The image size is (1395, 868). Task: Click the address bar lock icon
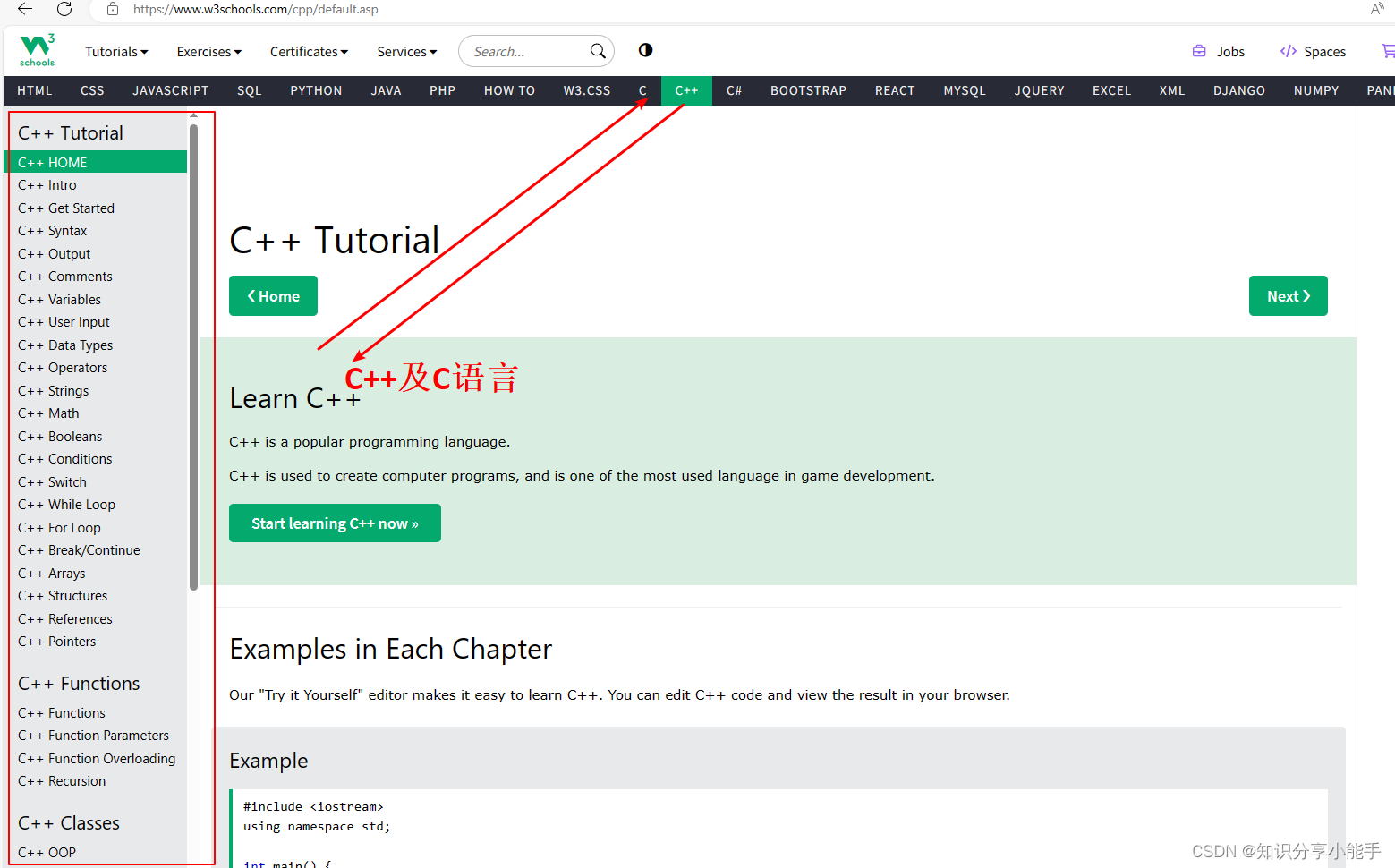tap(113, 9)
